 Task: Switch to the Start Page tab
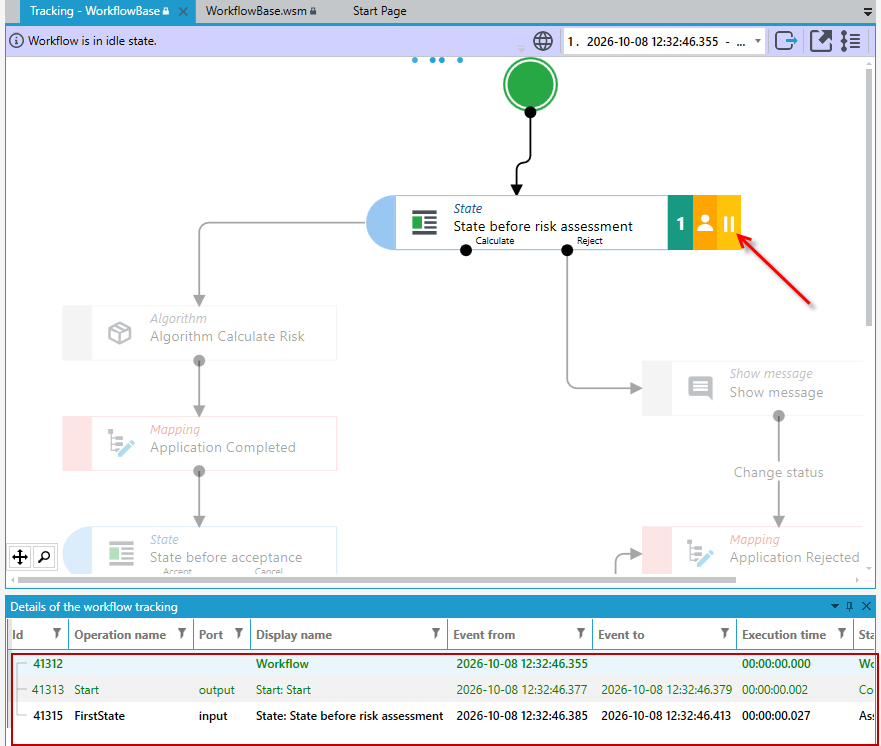coord(380,11)
